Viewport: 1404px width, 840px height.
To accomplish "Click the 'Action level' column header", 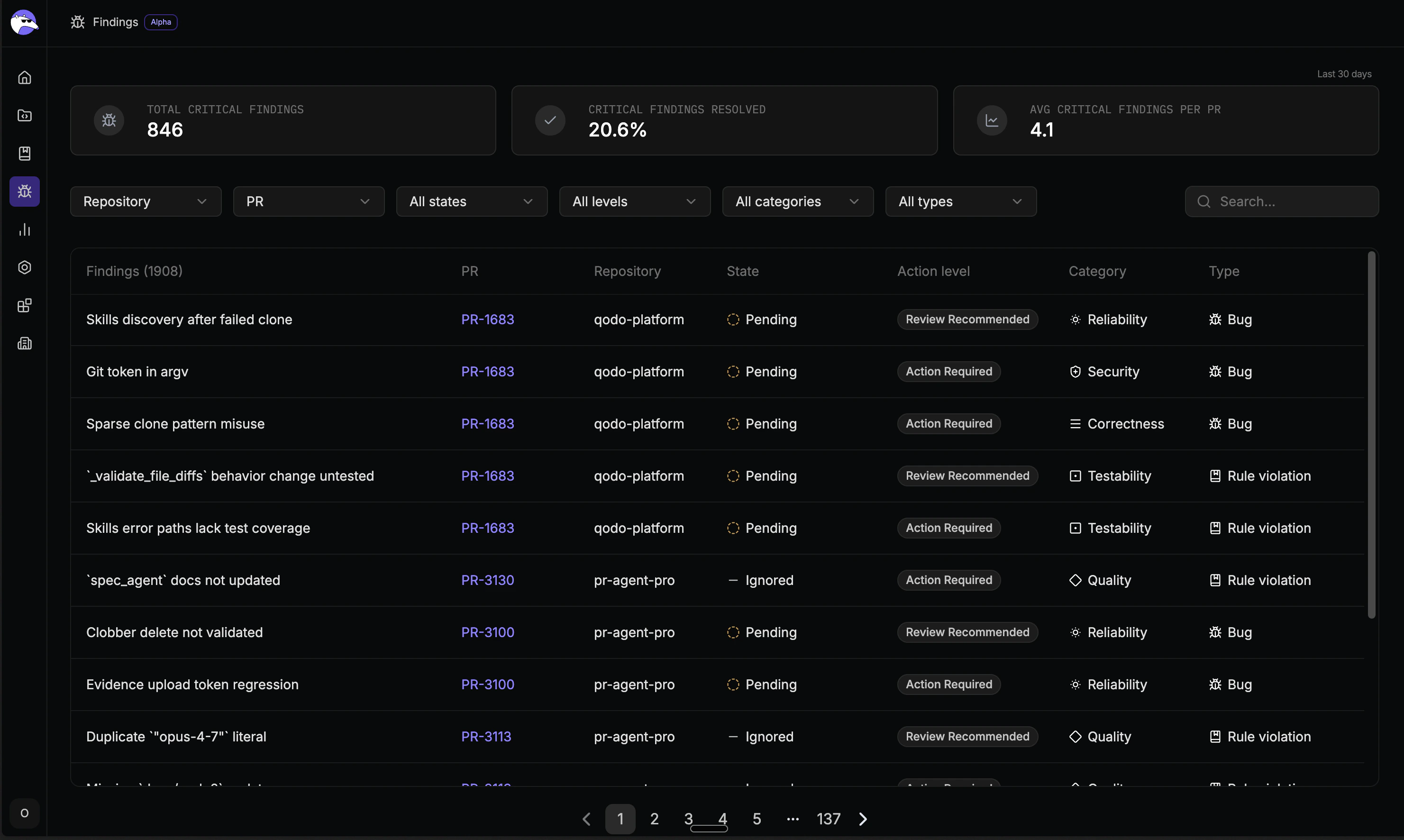I will [x=933, y=271].
